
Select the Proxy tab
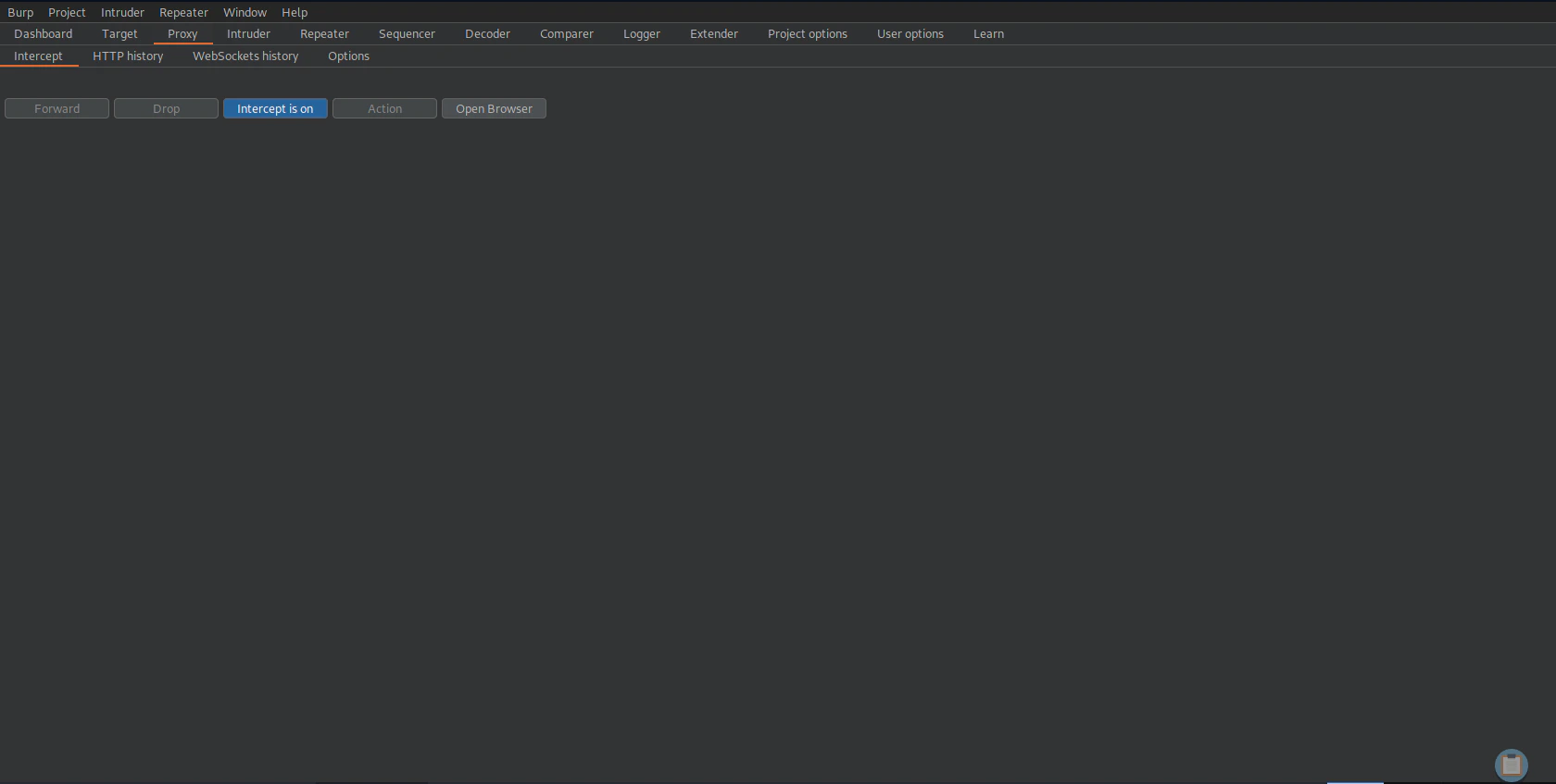182,33
